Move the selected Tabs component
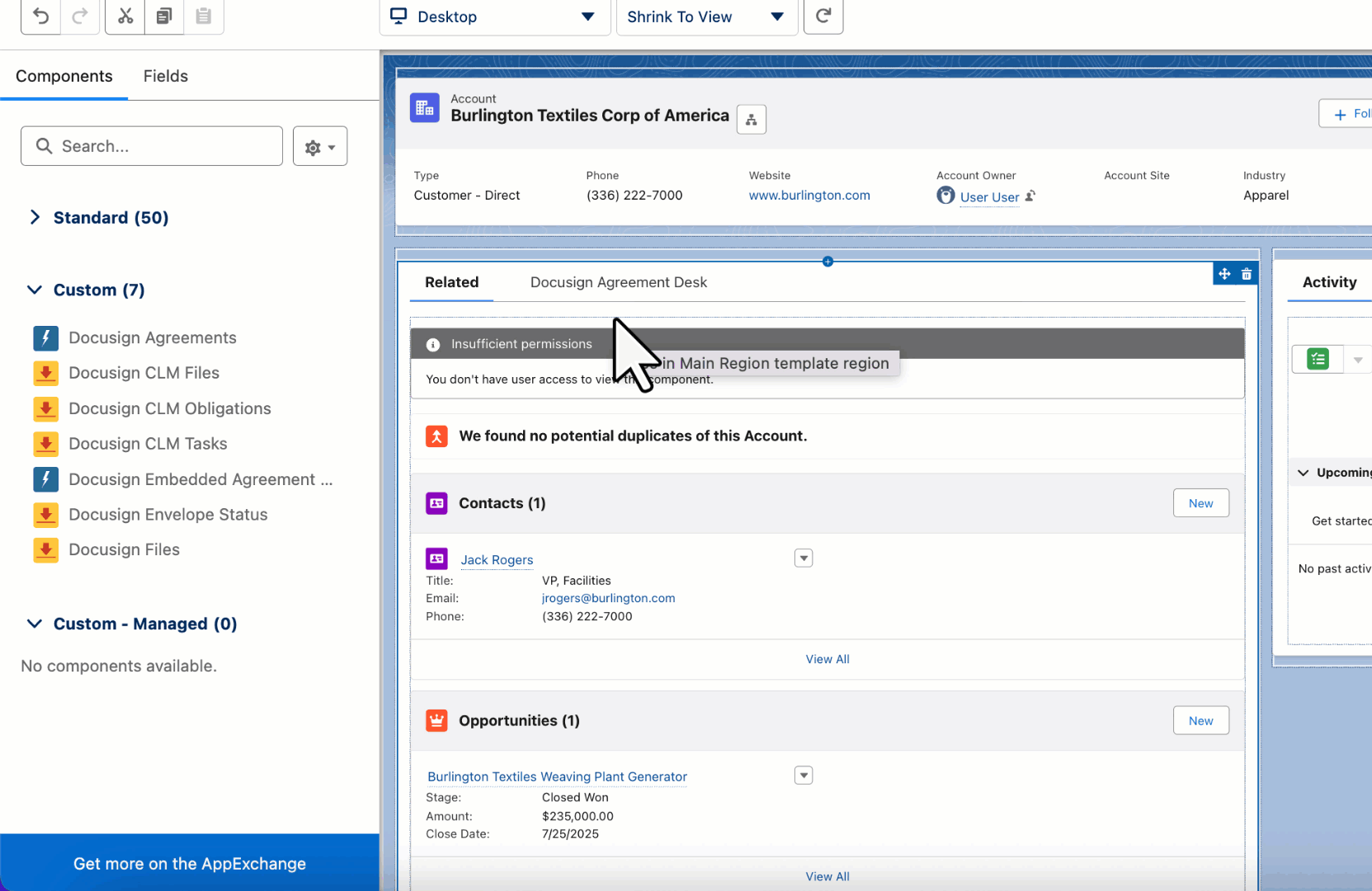This screenshot has height=891, width=1372. [x=1224, y=273]
